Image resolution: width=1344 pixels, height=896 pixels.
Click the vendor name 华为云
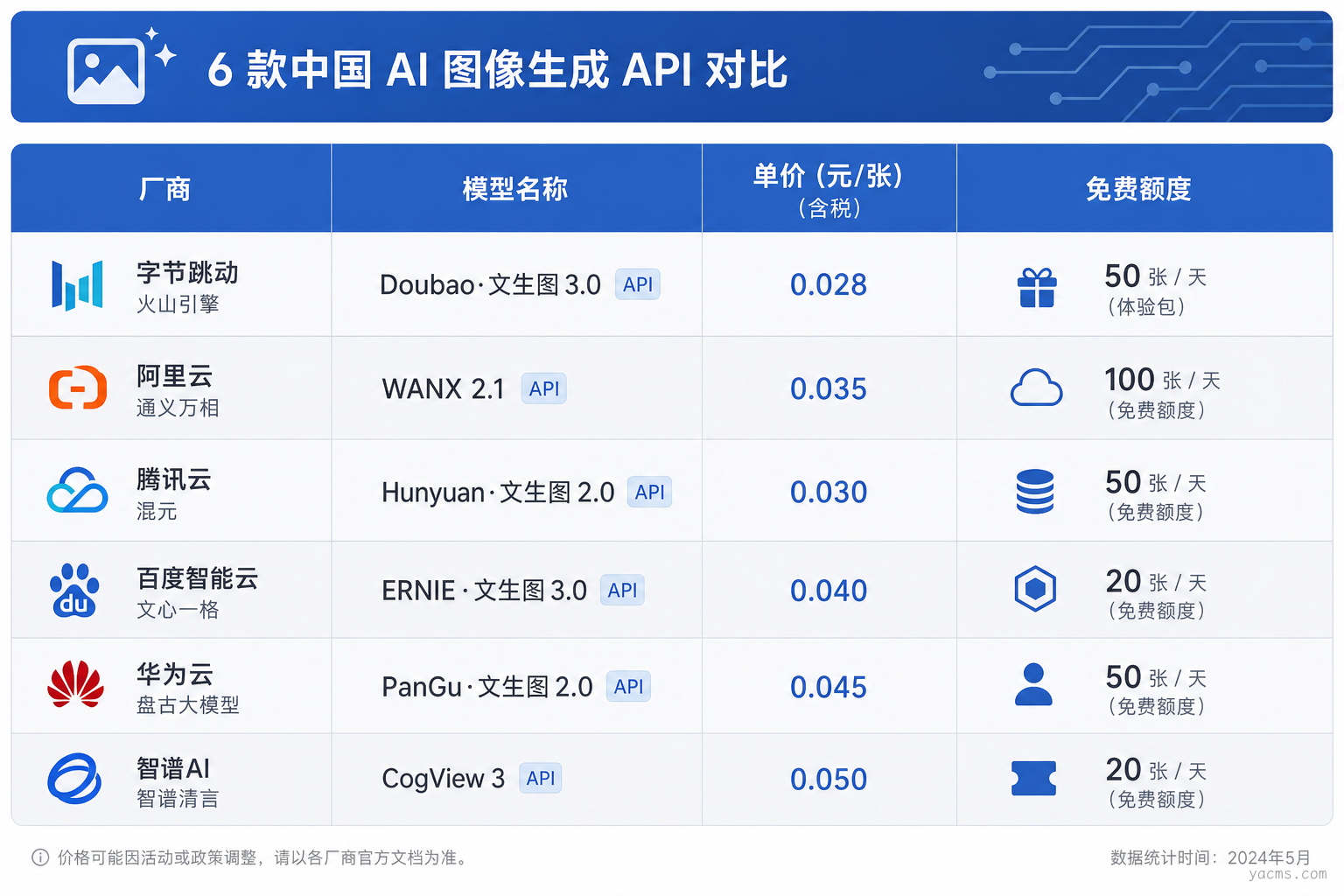174,675
